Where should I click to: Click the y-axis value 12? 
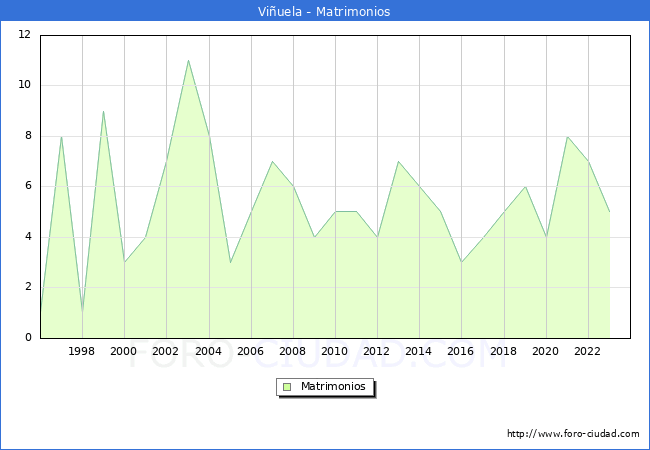[x=25, y=34]
